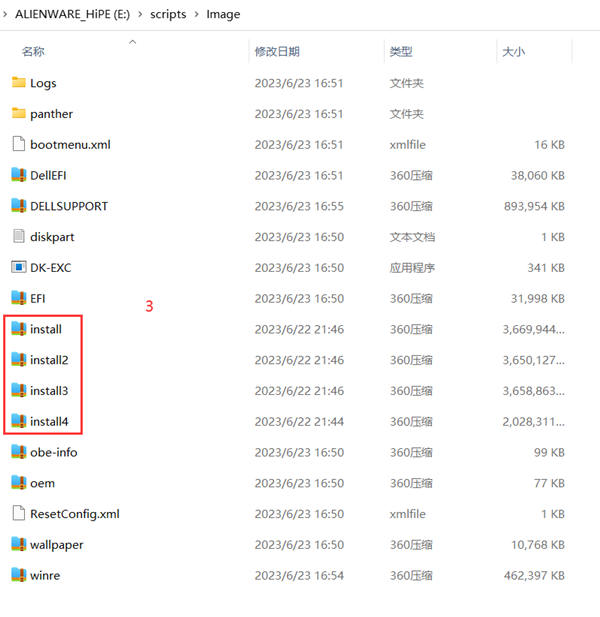Image resolution: width=600 pixels, height=617 pixels.
Task: Select the install4 archive icon
Action: click(18, 421)
